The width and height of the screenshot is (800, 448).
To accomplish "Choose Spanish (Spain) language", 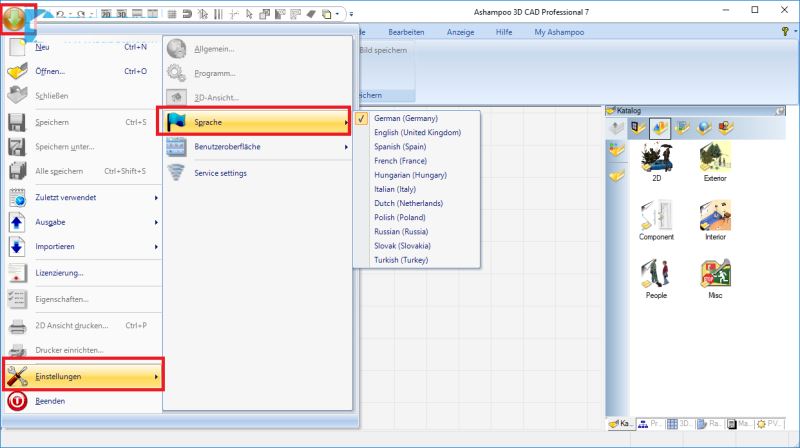I will click(417, 147).
